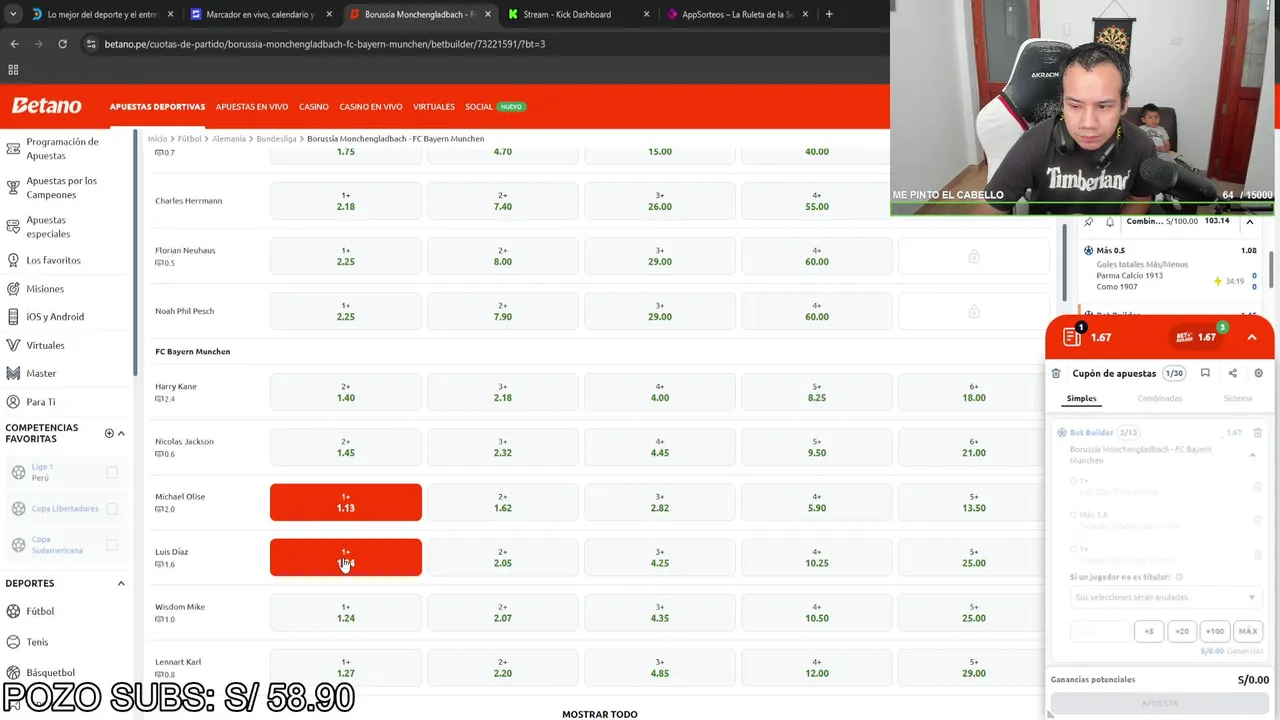
Task: Collapse the Competencias Favoritas section
Action: pyautogui.click(x=122, y=433)
